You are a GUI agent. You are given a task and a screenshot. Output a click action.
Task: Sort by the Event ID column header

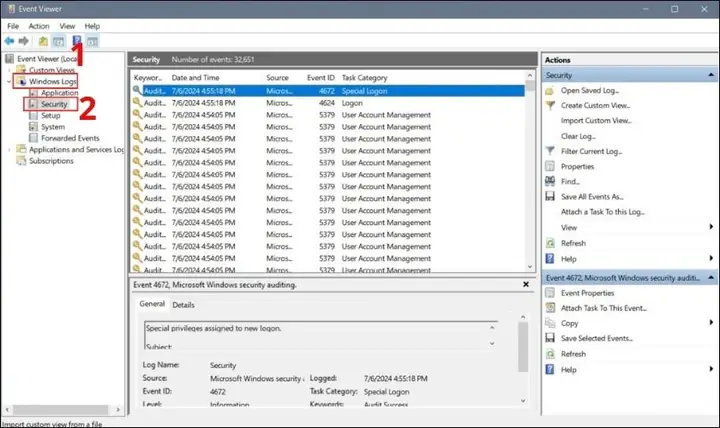point(321,78)
